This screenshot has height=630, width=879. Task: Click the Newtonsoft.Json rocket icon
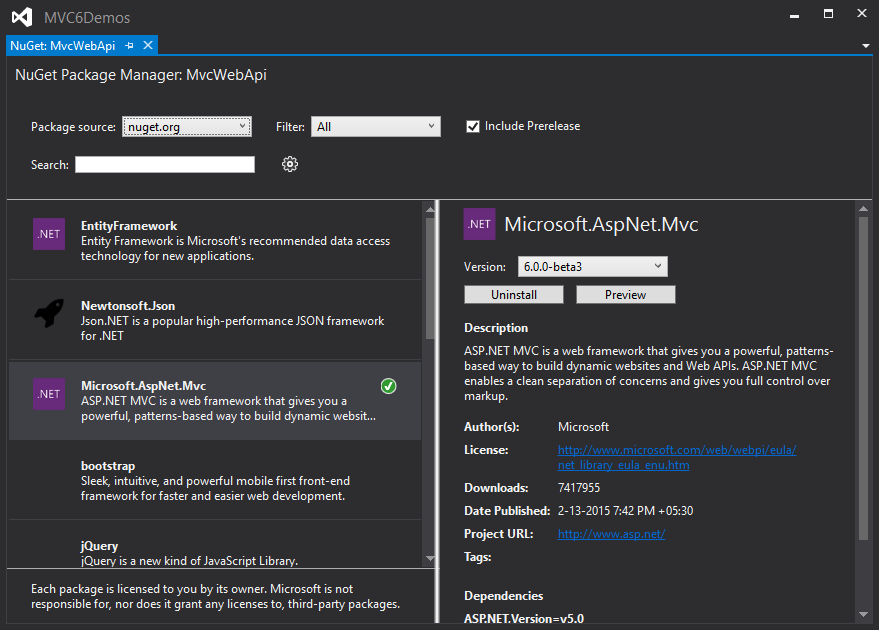pyautogui.click(x=49, y=313)
